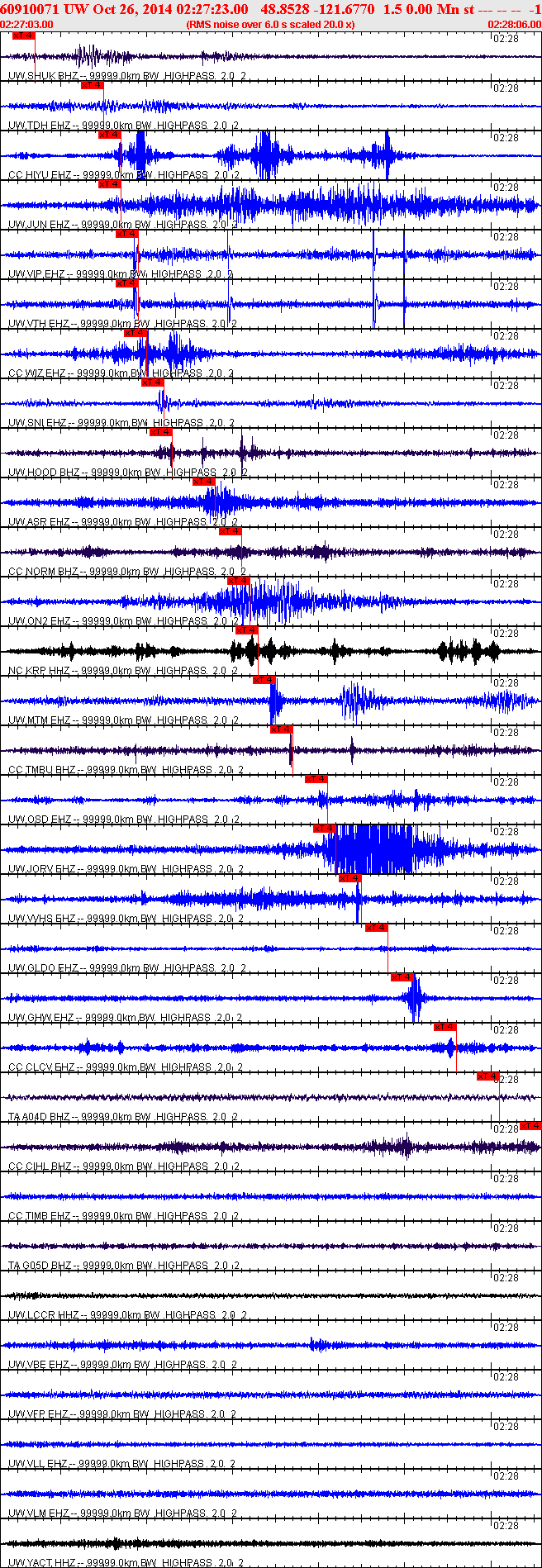Image resolution: width=542 pixels, height=1568 pixels.
Task: Select the CC.CLCV EHZ station label
Action: coord(44,1067)
